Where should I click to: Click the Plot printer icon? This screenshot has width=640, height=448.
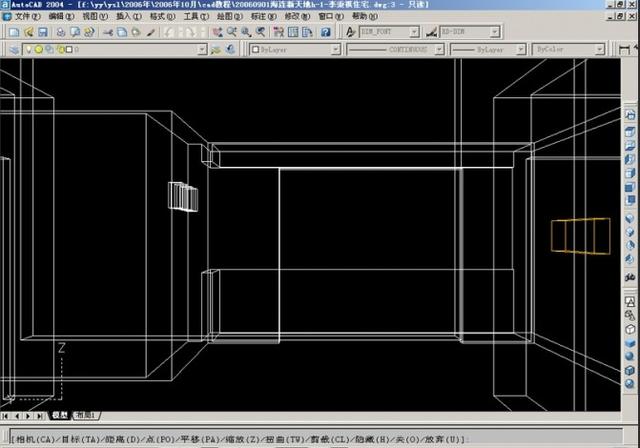tap(61, 32)
